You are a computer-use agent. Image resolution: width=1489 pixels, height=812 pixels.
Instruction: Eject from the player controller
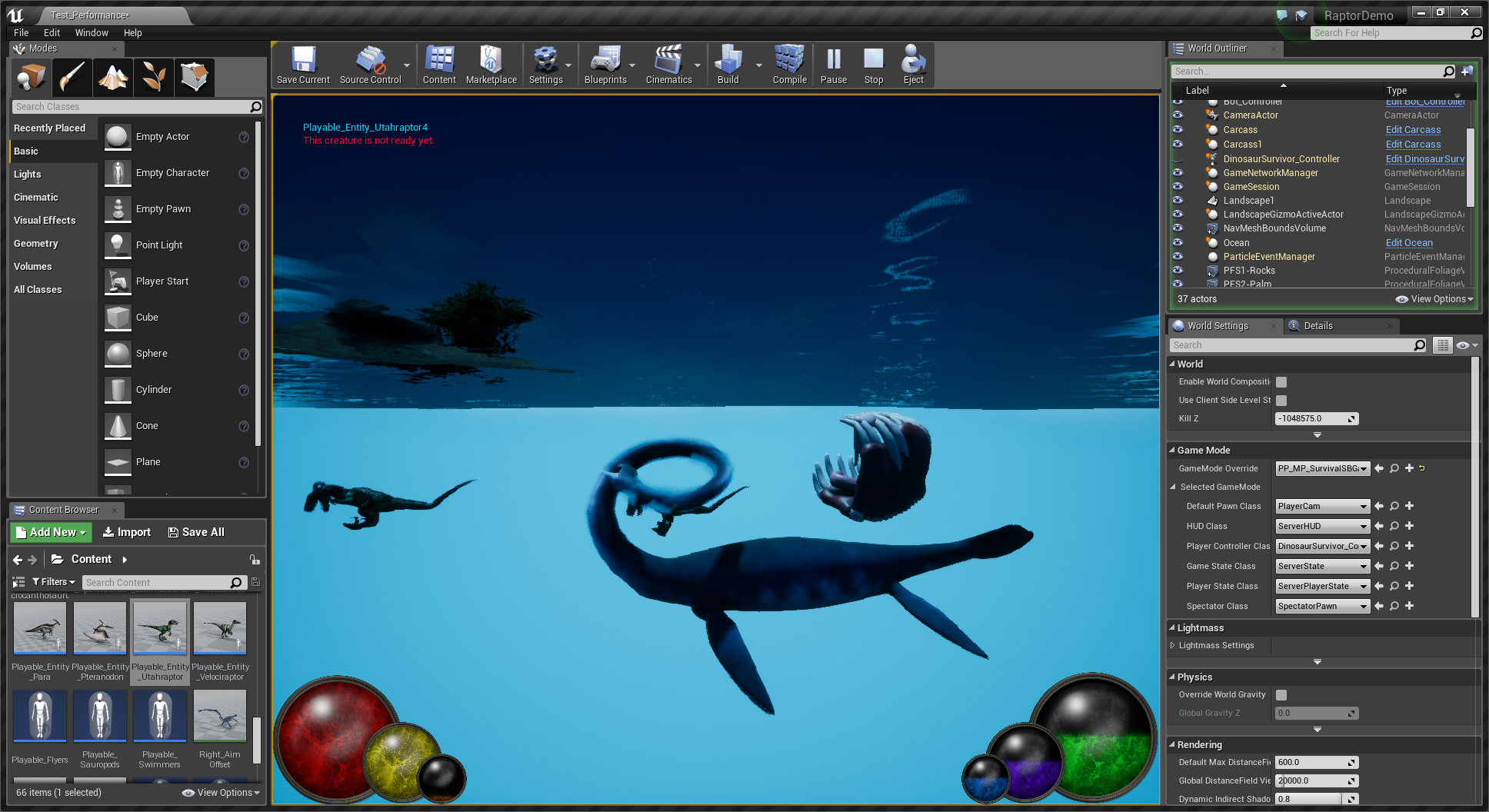(x=914, y=65)
